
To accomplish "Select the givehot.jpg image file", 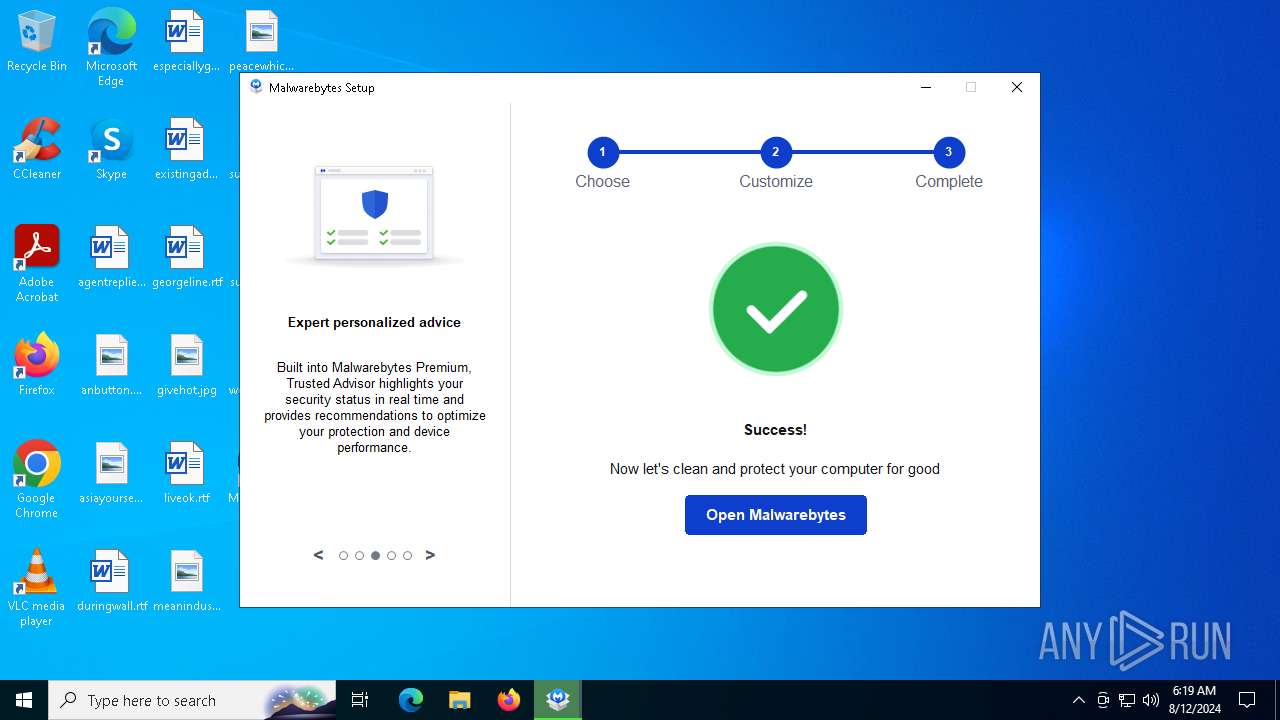I will point(187,365).
